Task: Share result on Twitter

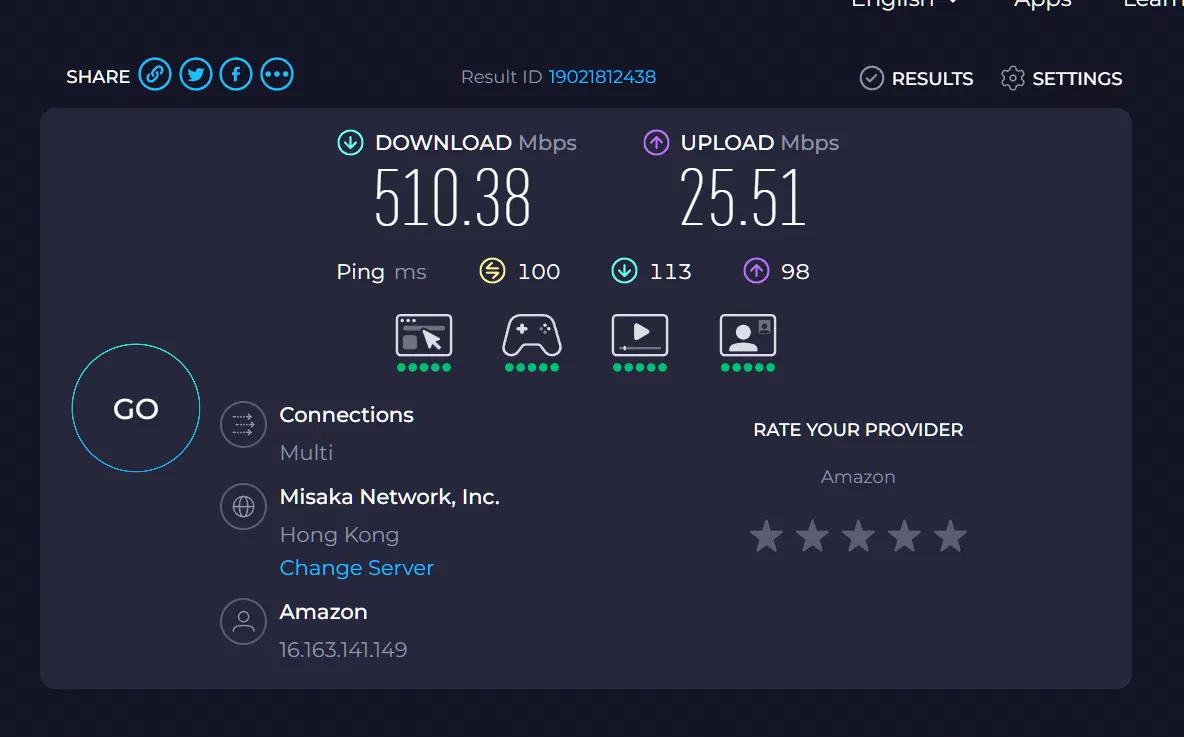Action: tap(196, 75)
